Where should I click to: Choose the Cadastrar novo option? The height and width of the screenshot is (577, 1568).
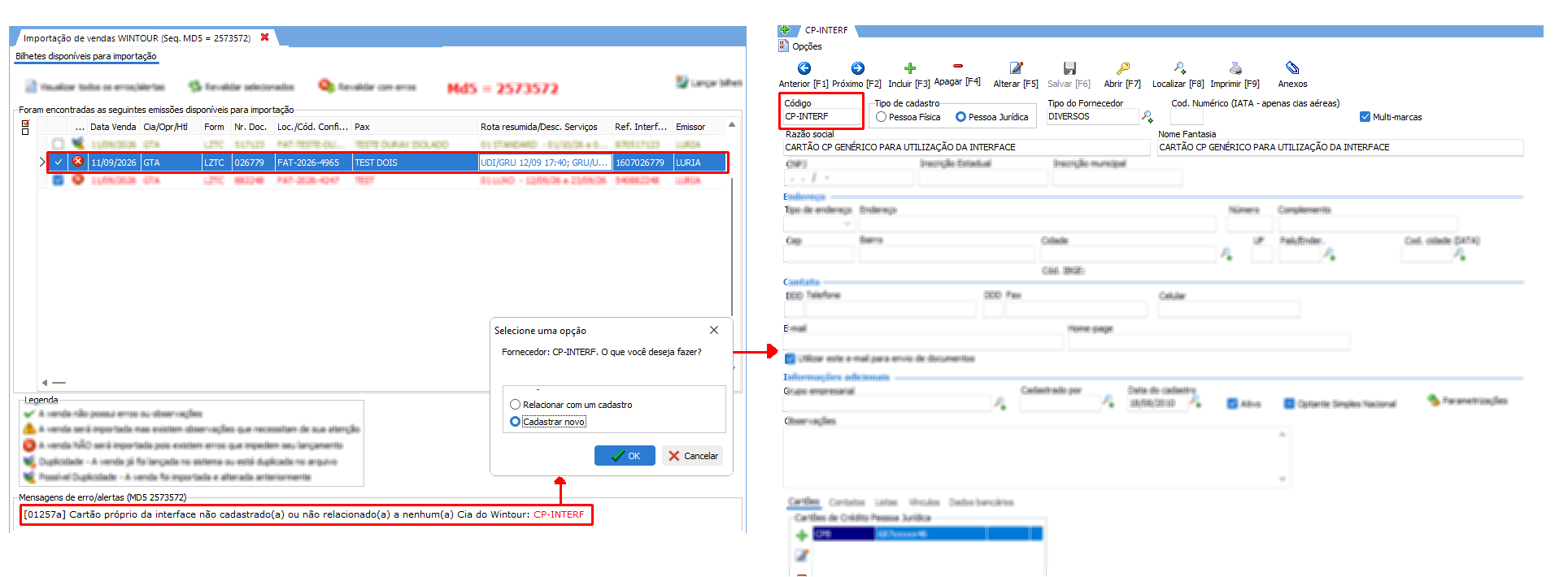[515, 422]
